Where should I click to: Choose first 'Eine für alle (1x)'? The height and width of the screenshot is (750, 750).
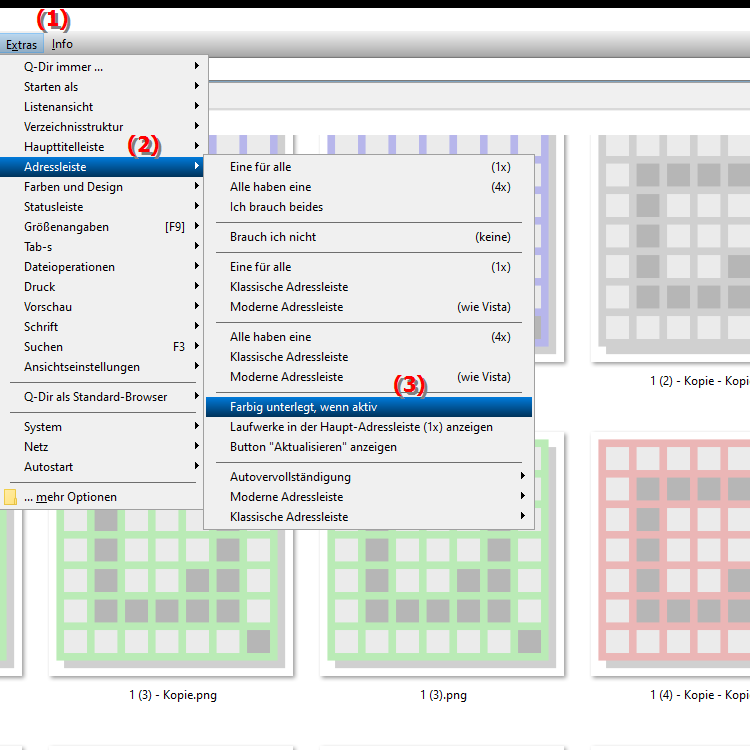[x=369, y=167]
